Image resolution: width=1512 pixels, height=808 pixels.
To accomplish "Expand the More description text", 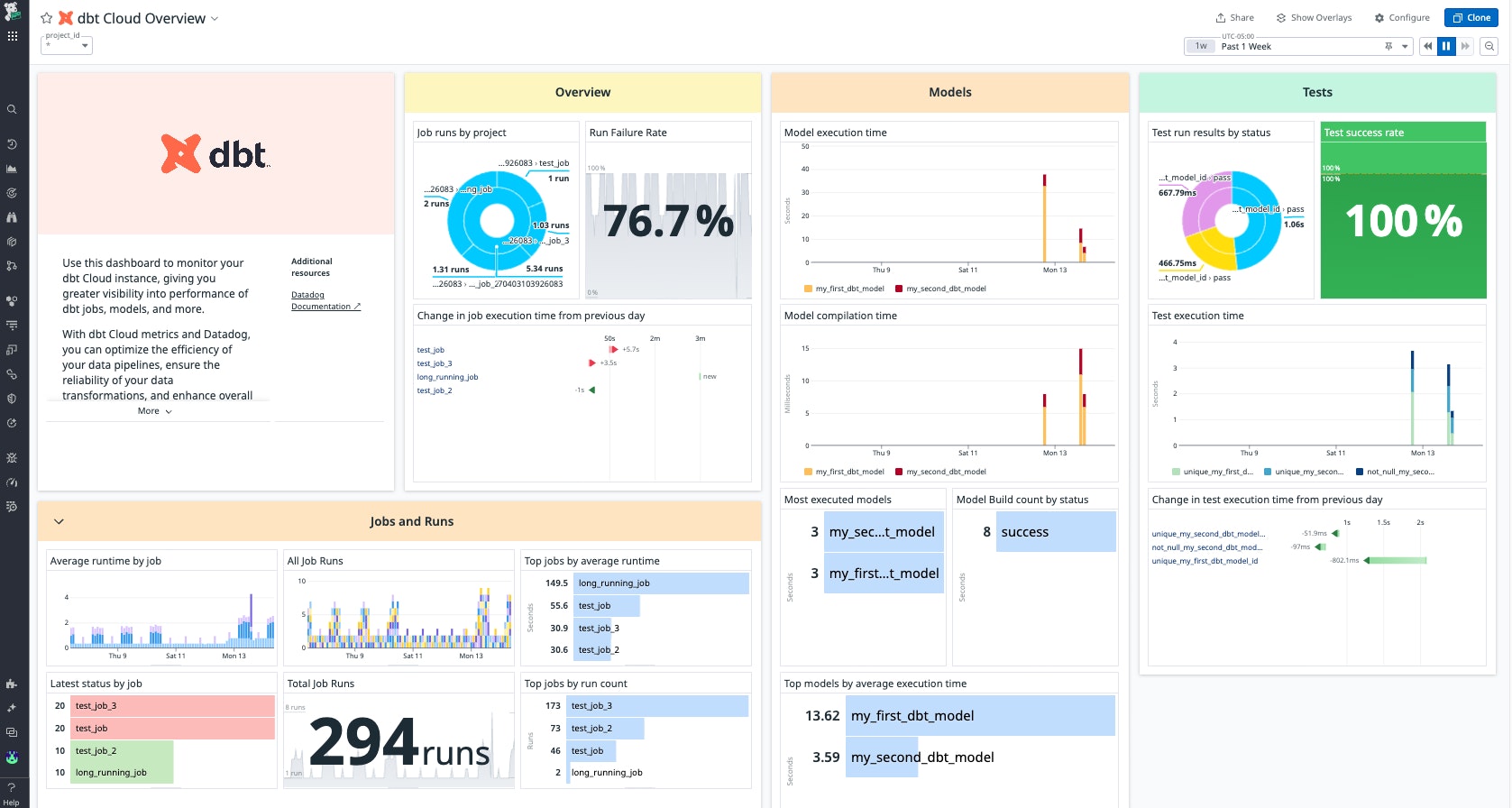I will pyautogui.click(x=154, y=411).
